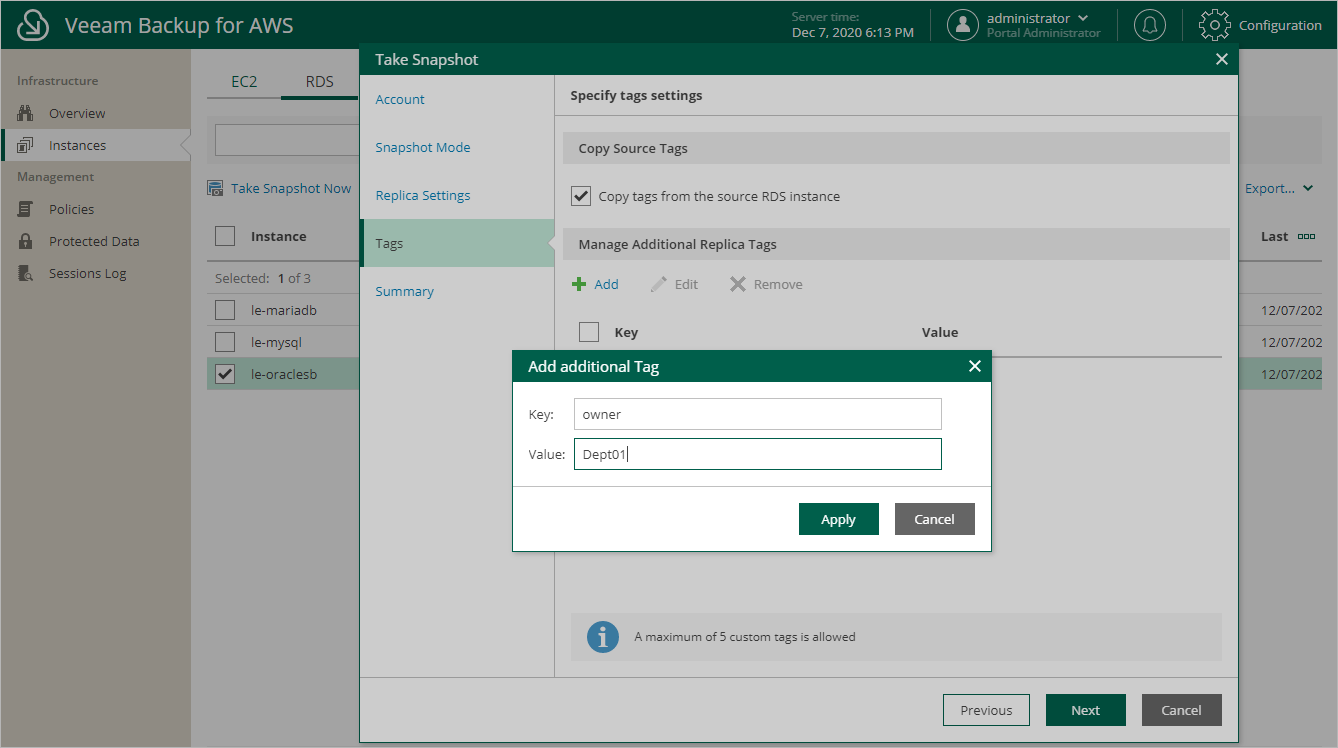The height and width of the screenshot is (748, 1338).
Task: Click the column chooser icon next to Last
Action: (x=1306, y=237)
